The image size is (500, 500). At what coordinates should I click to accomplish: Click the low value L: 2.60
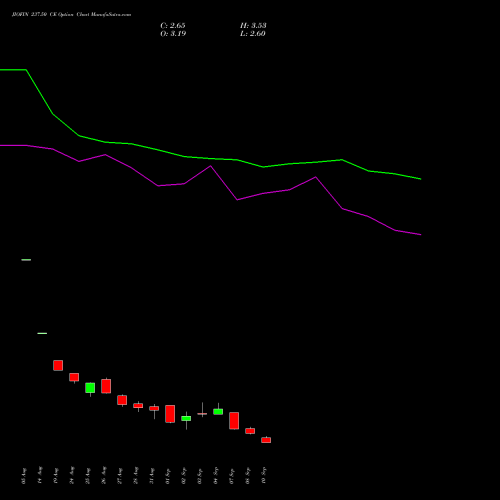(253, 34)
